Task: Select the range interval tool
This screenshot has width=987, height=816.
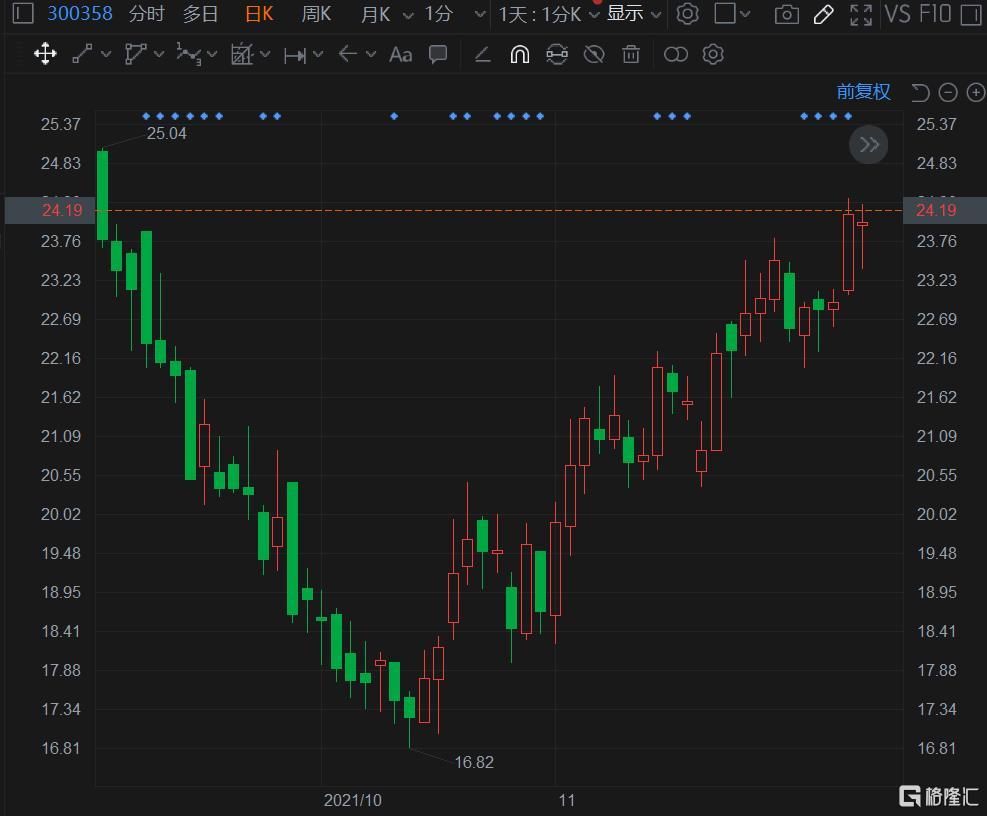Action: (x=295, y=55)
